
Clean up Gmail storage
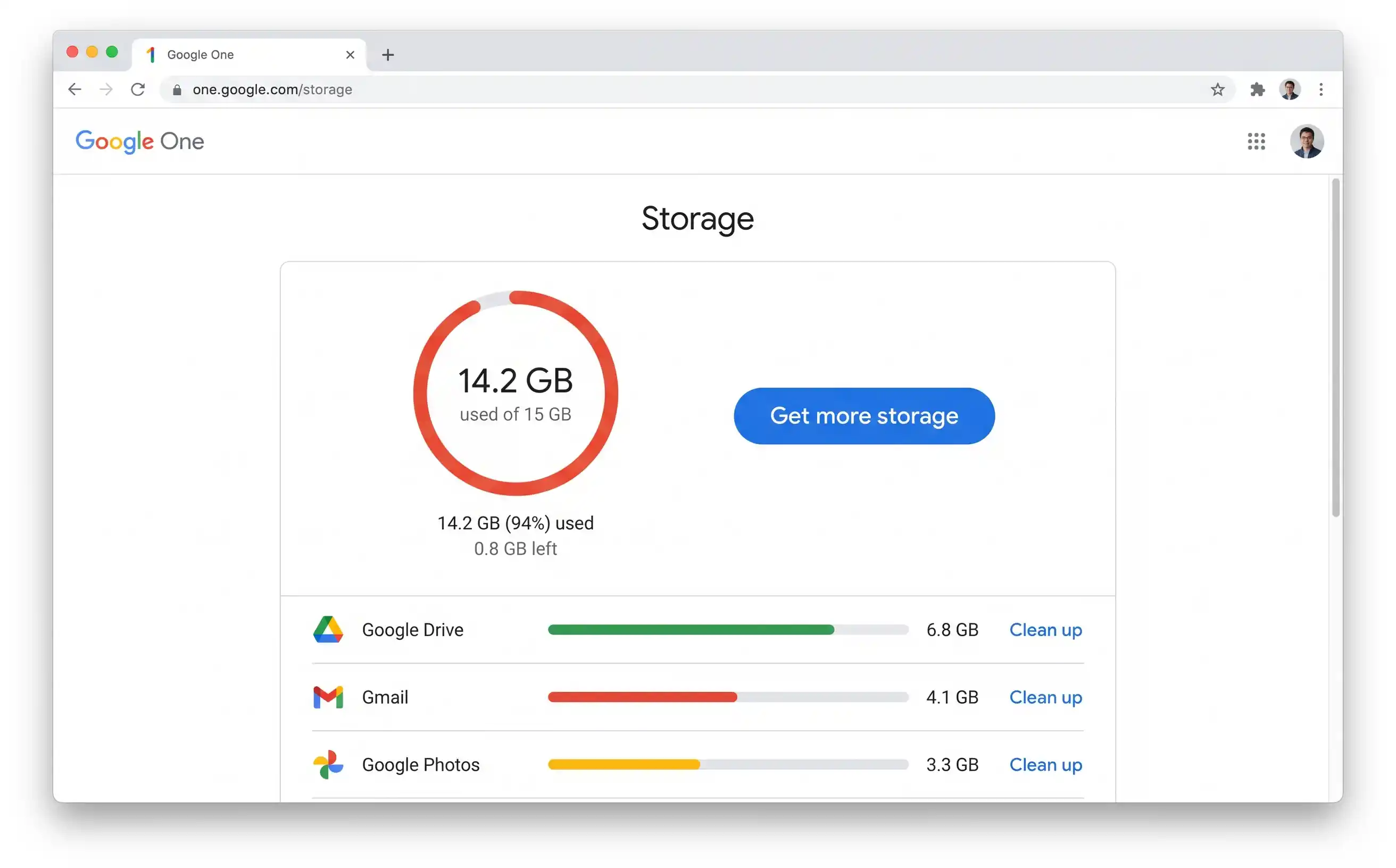1045,697
